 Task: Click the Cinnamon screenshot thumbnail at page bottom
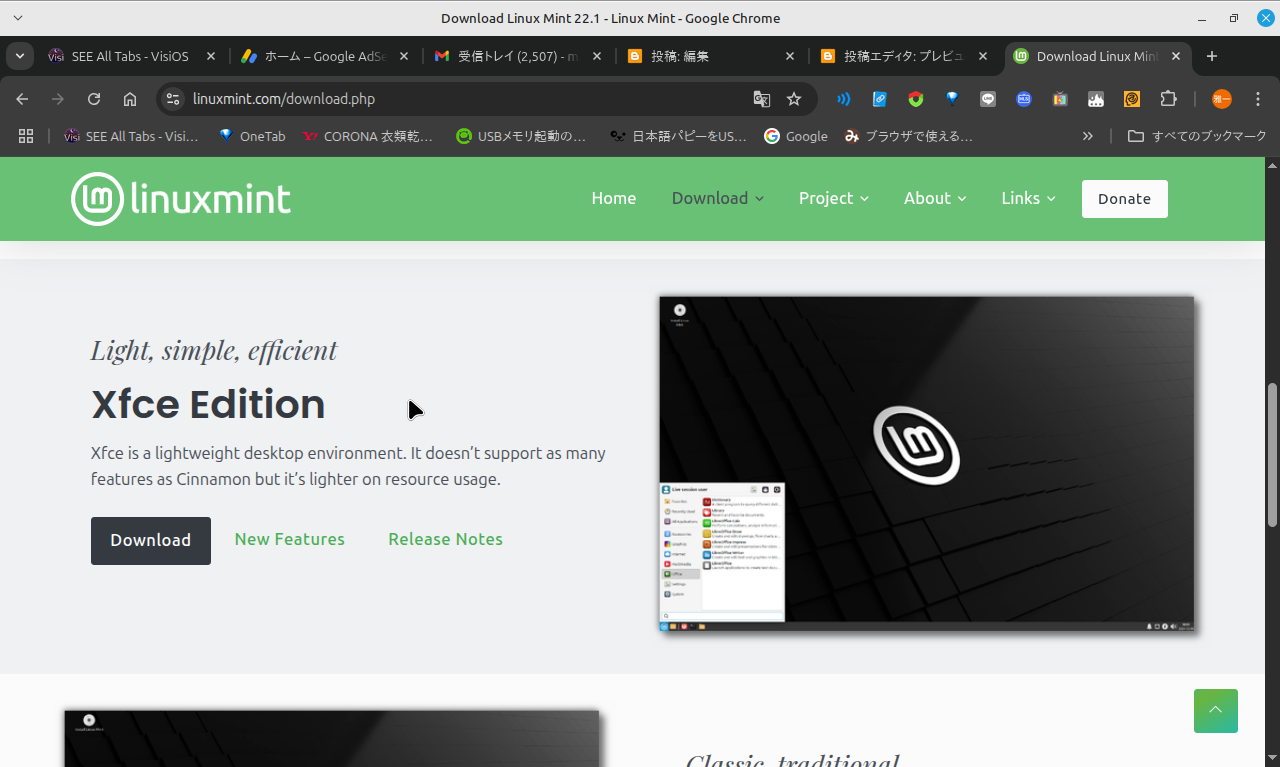click(x=332, y=738)
